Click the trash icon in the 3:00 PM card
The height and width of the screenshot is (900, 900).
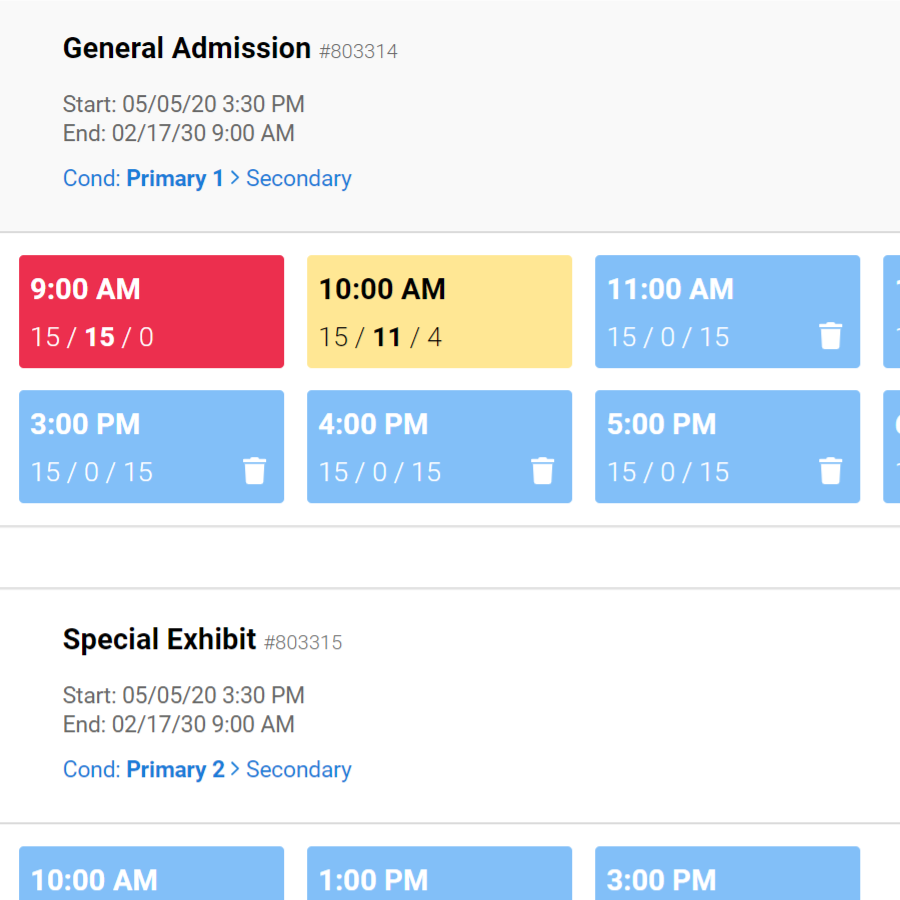(x=254, y=471)
